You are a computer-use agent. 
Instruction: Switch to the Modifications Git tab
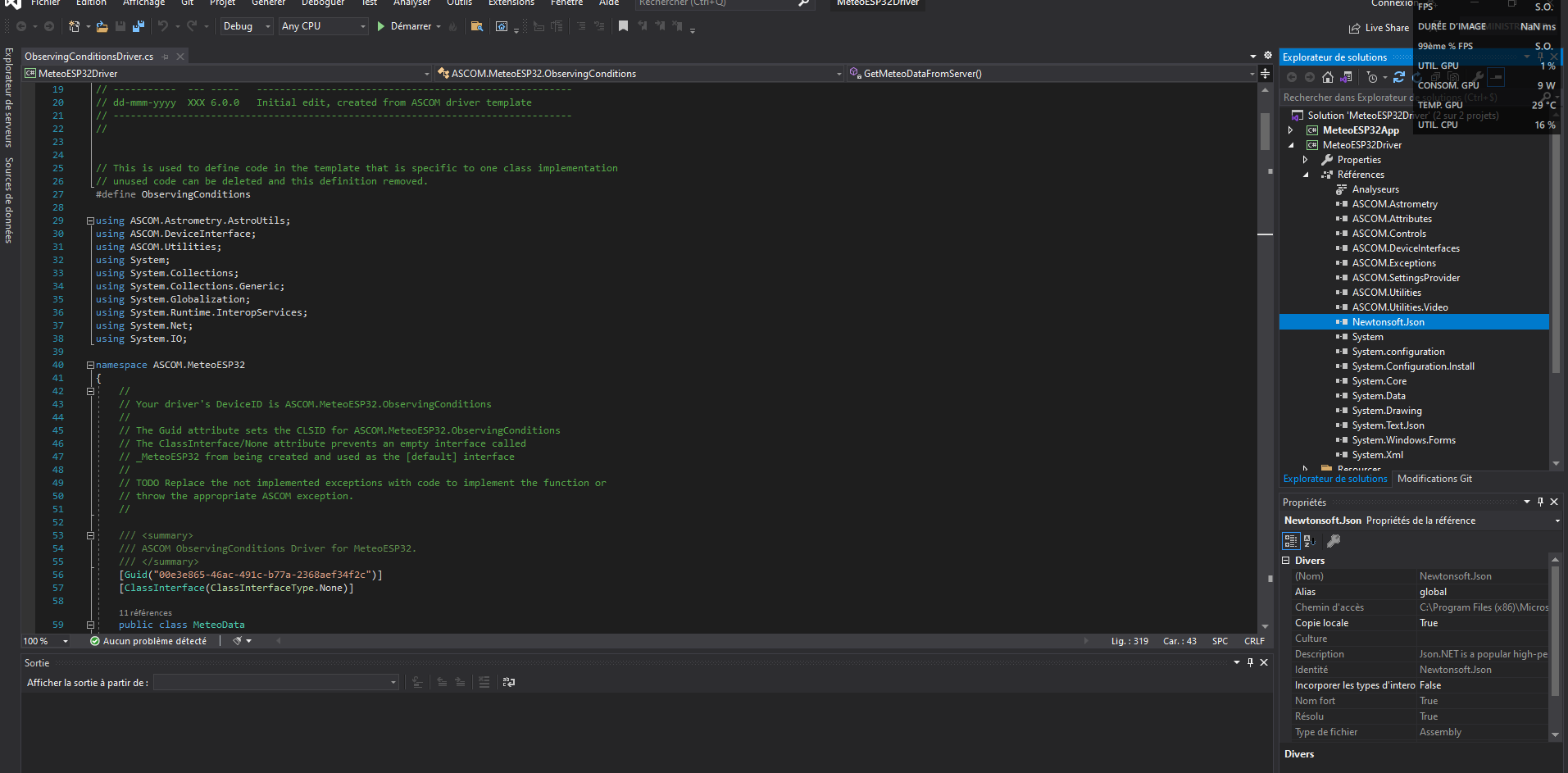[1434, 479]
